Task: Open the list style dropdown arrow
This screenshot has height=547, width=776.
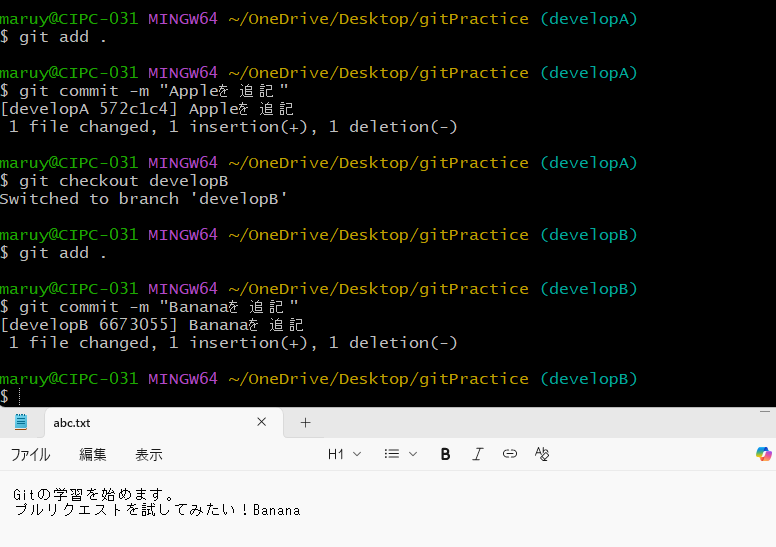Action: (x=413, y=454)
